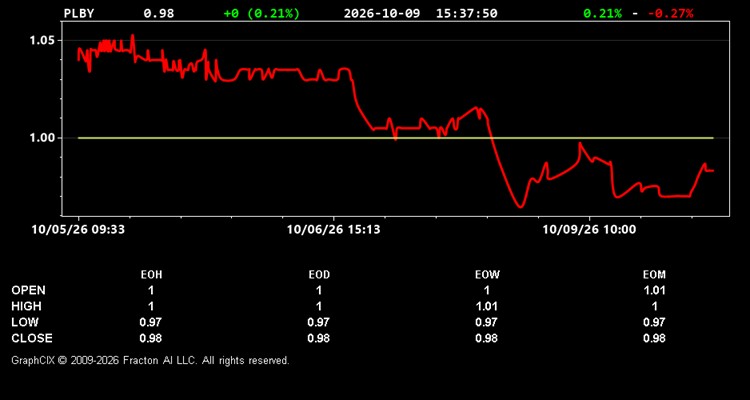Select the LOW row label
This screenshot has width=750, height=400.
click(25, 322)
